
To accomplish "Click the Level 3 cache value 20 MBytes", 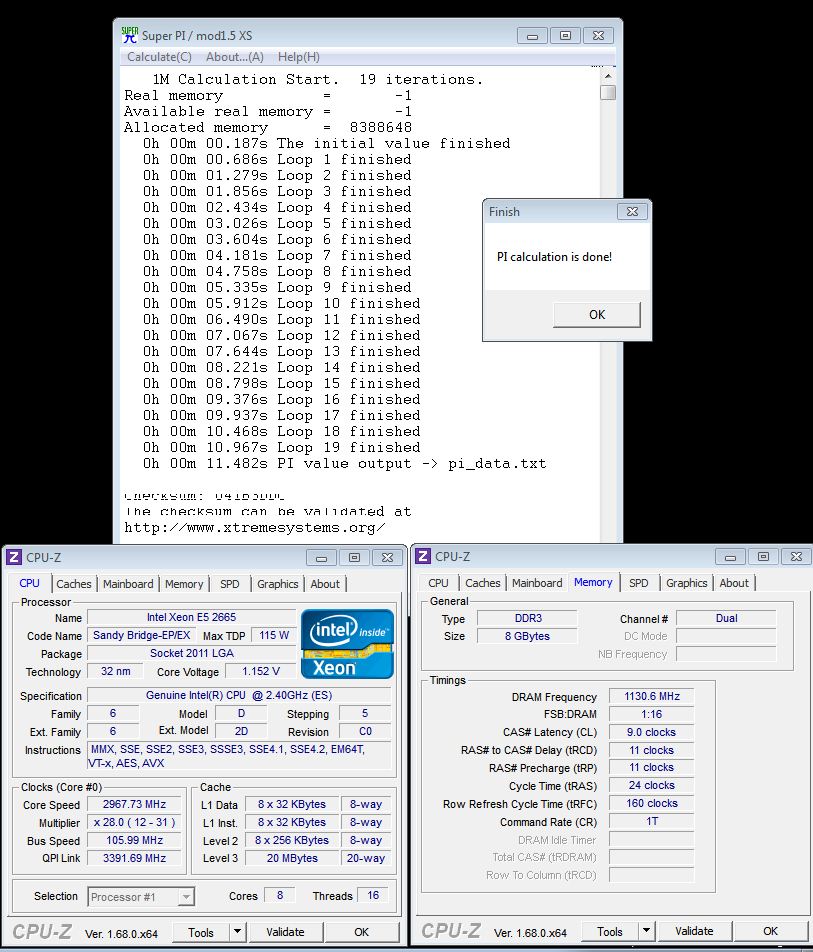I will pyautogui.click(x=292, y=858).
